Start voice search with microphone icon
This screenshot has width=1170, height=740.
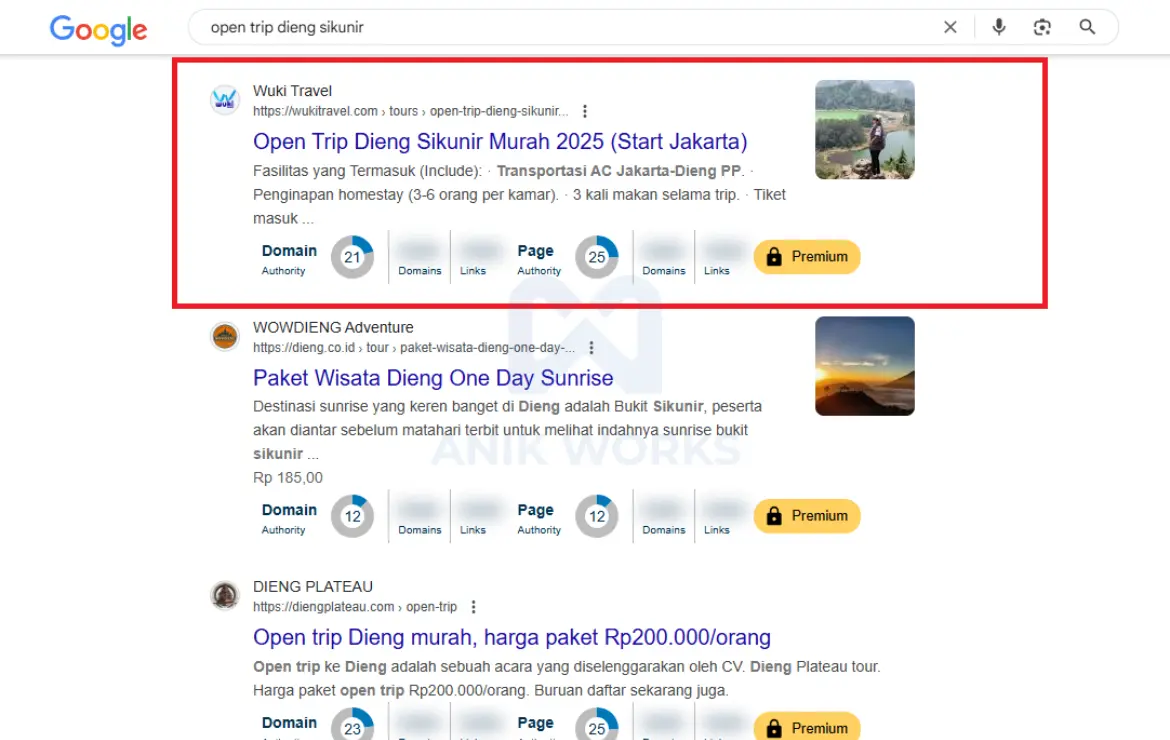998,28
